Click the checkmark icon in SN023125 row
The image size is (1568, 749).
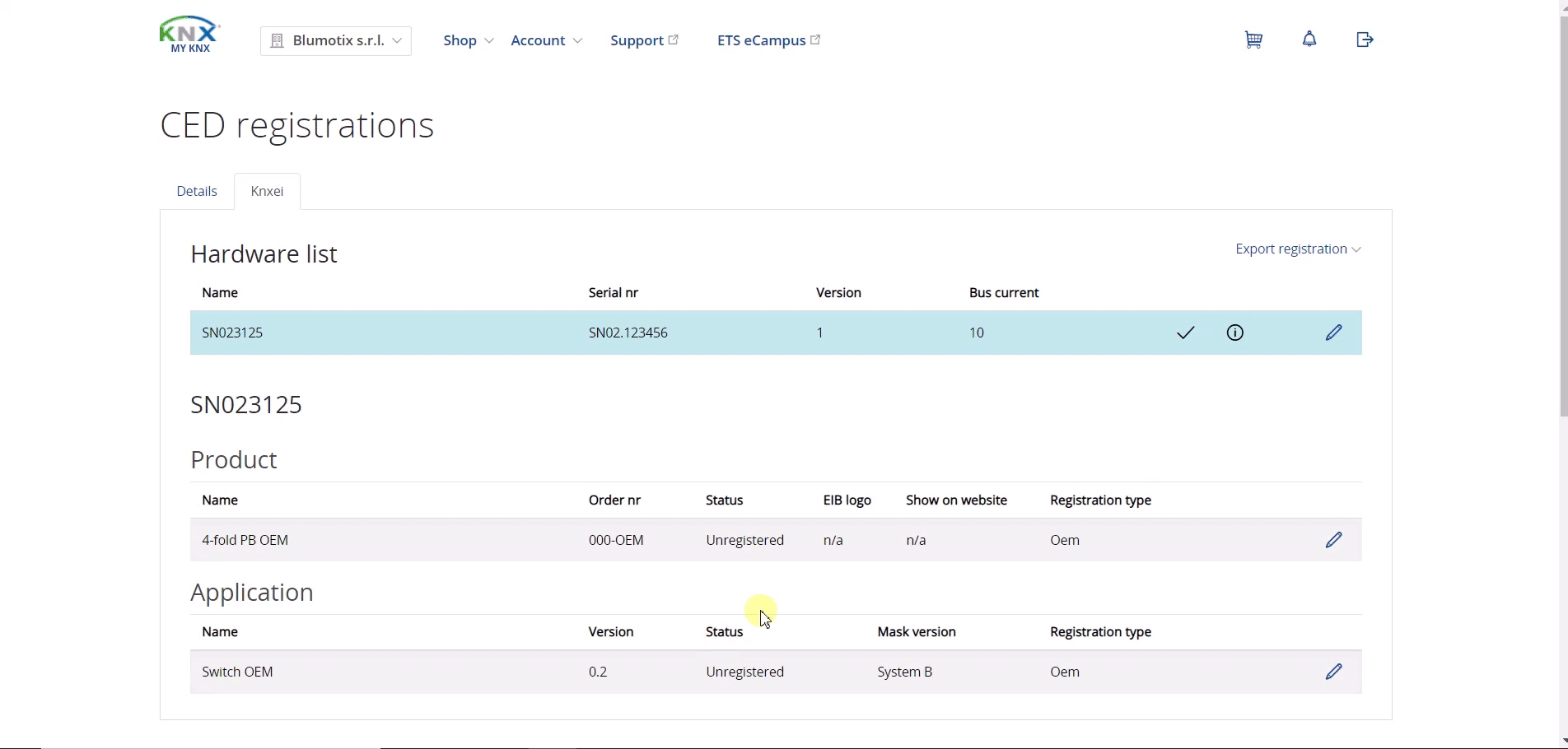(x=1186, y=333)
